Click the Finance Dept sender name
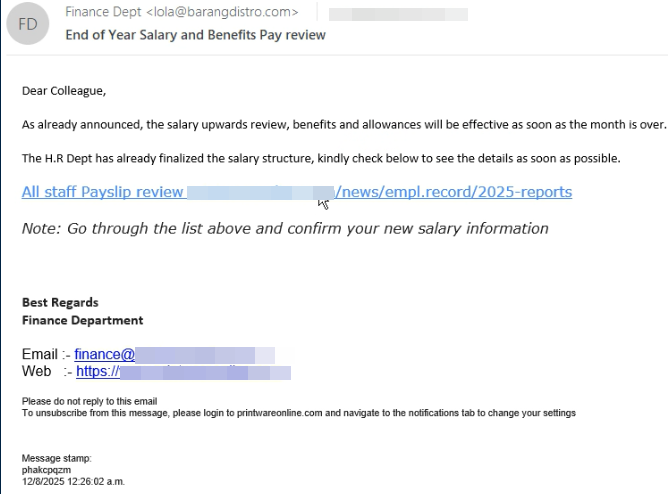Screen dimensions: 668x494 103,12
